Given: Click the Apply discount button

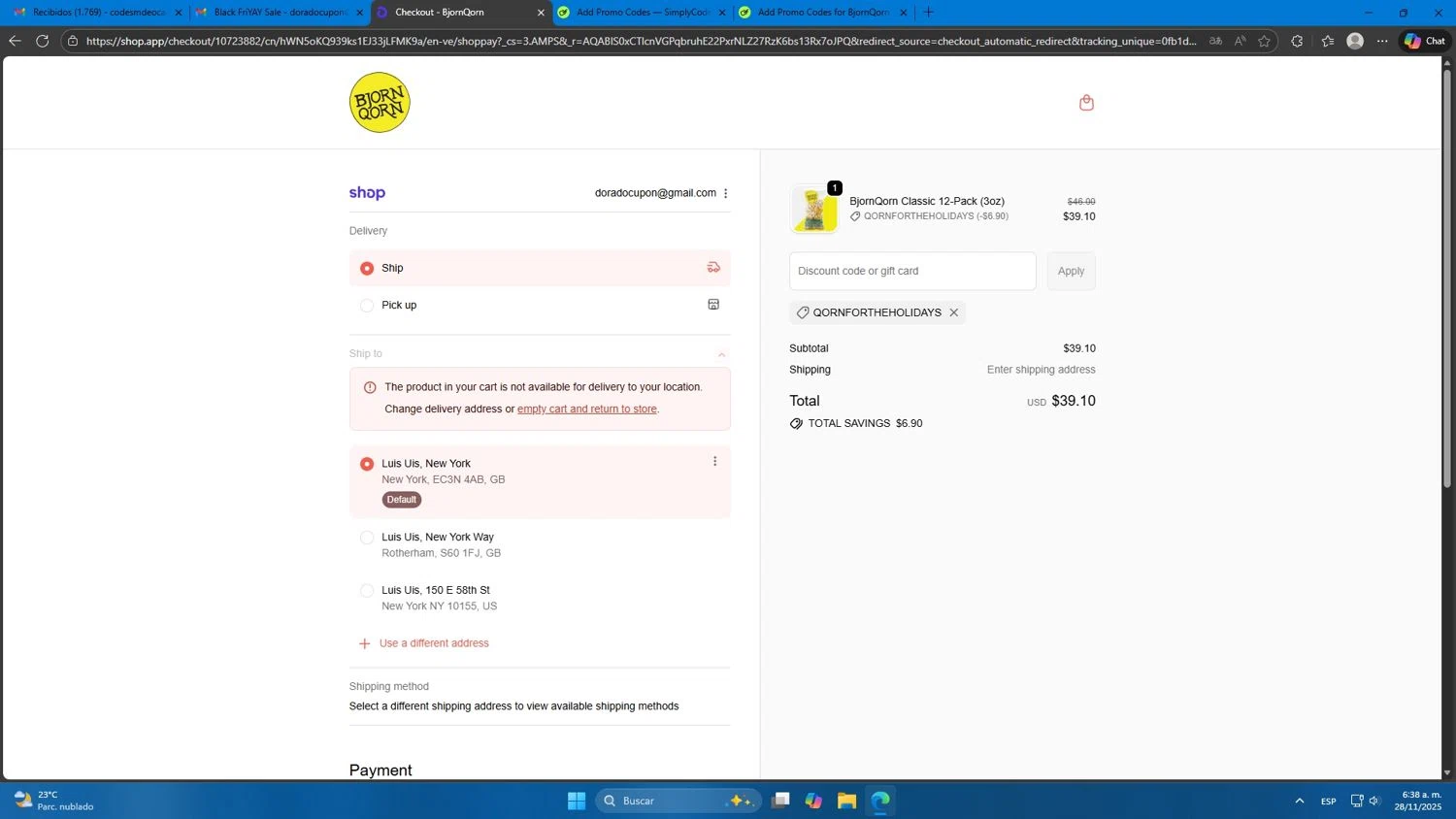Looking at the screenshot, I should pyautogui.click(x=1071, y=272).
